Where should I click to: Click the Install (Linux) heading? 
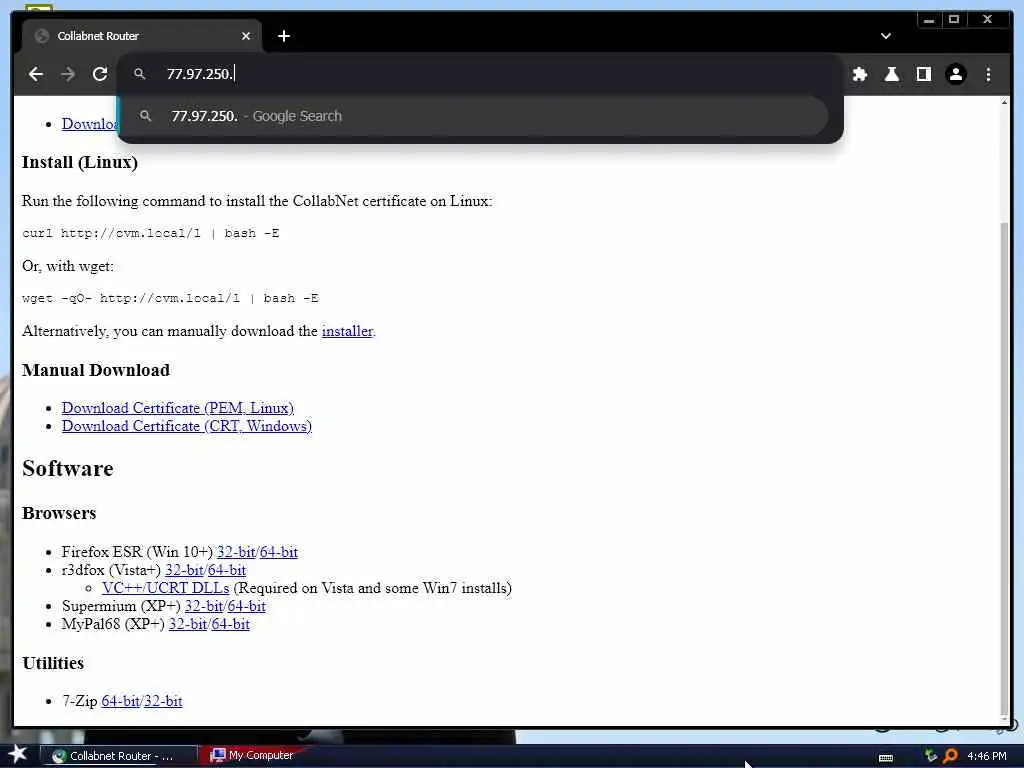coord(80,163)
